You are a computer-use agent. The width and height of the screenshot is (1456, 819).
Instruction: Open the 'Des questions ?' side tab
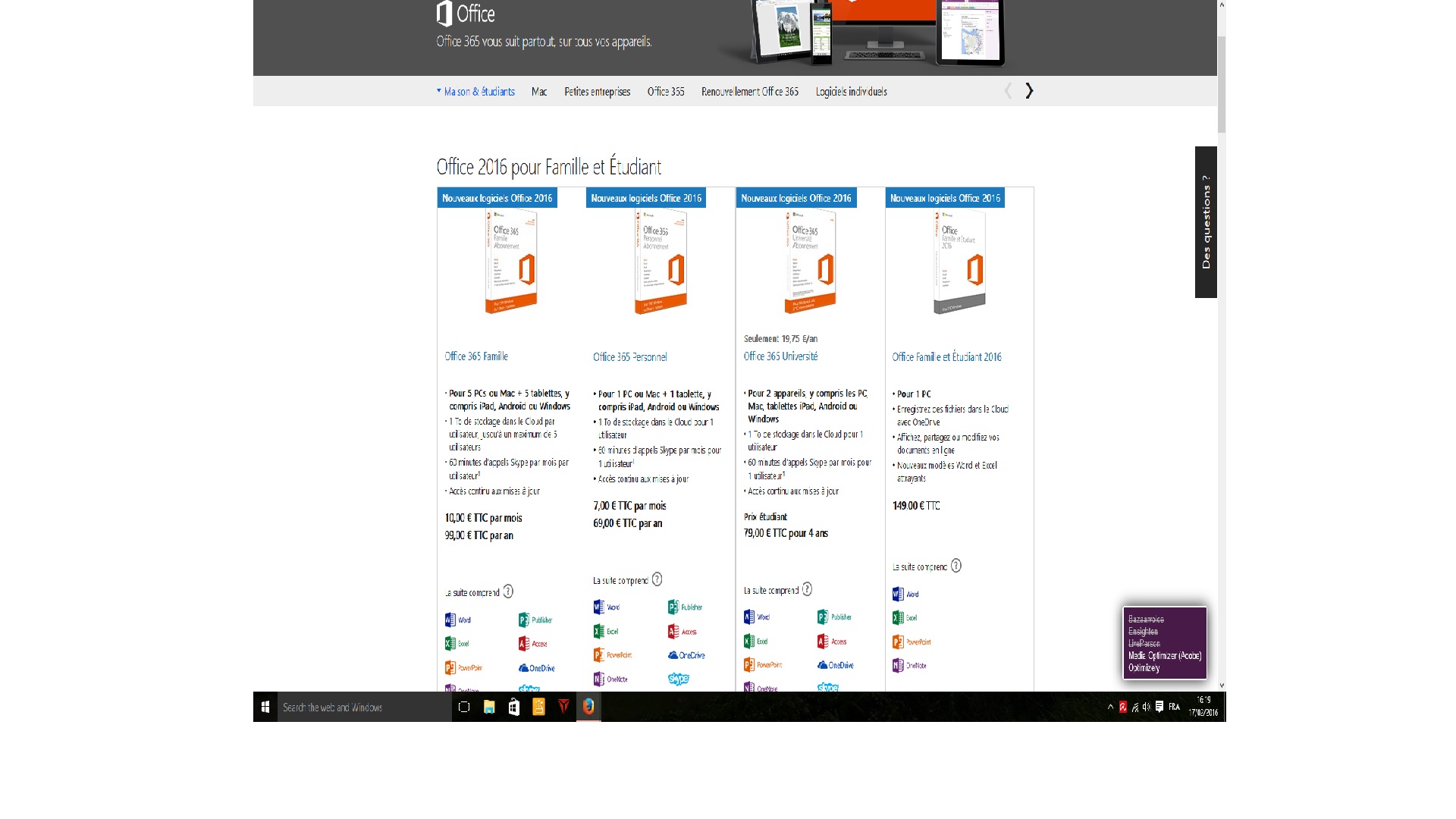click(x=1206, y=222)
